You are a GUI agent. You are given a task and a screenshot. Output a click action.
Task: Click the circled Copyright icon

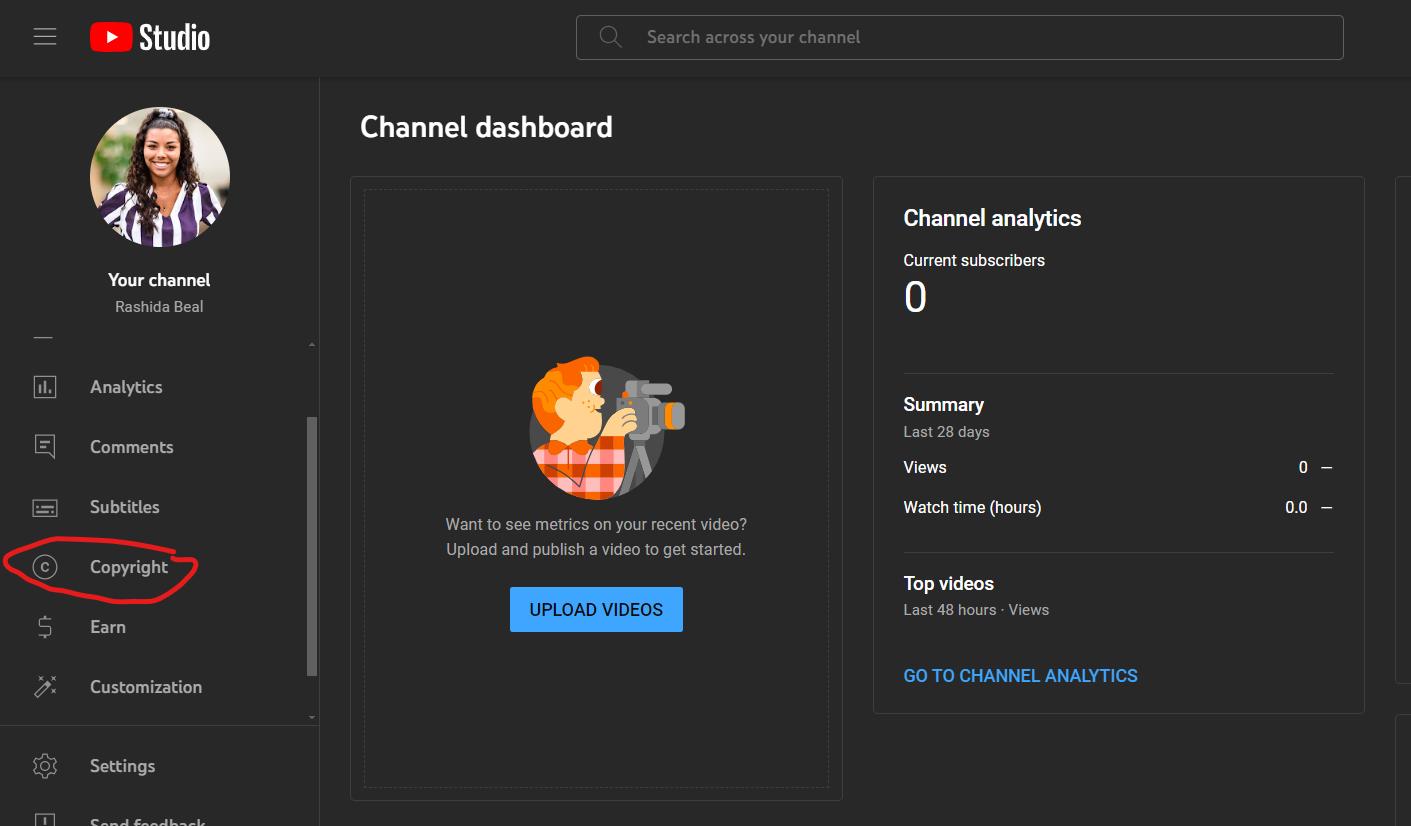pos(45,567)
